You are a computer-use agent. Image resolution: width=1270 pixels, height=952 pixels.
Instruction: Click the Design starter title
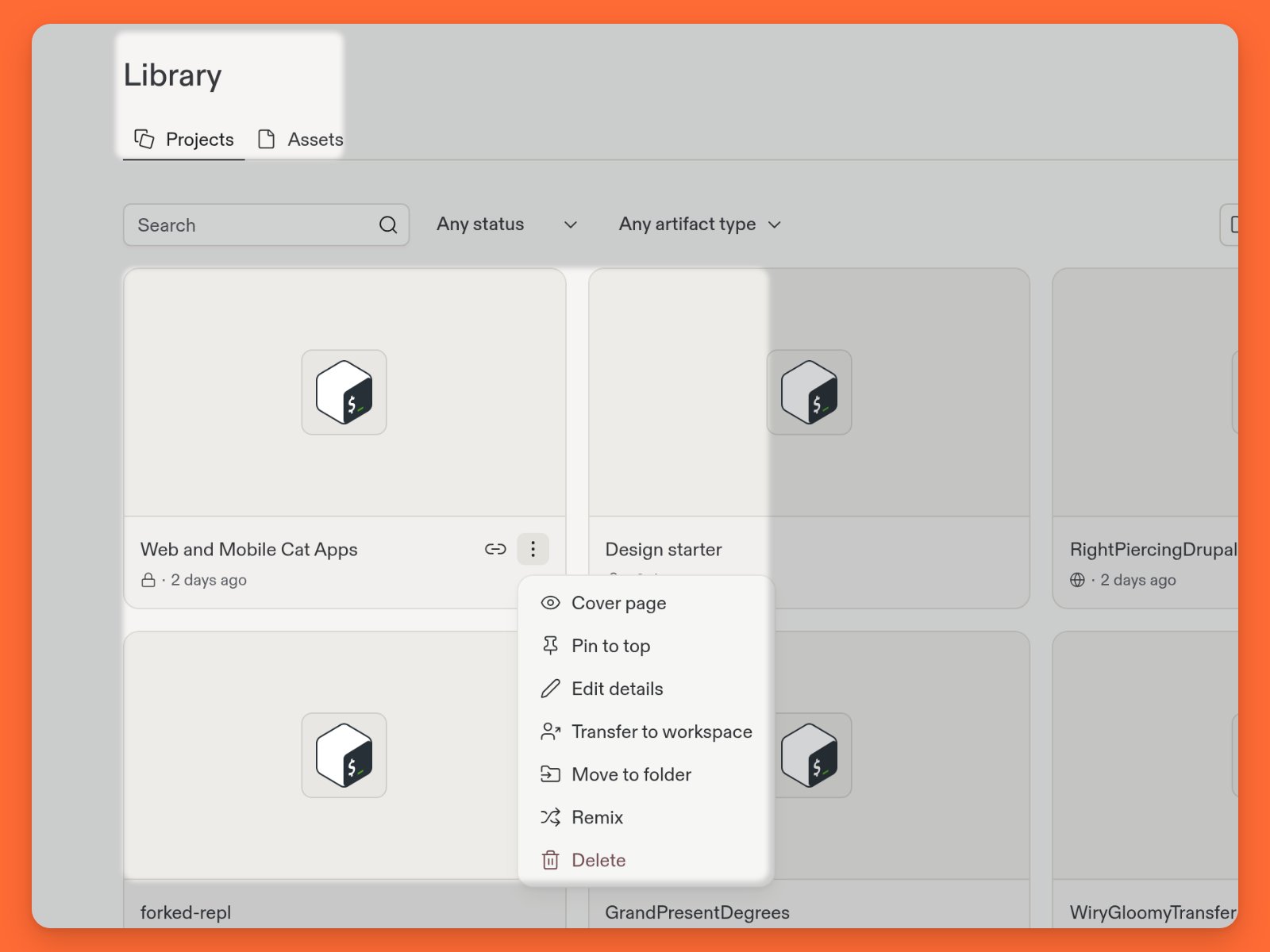(664, 550)
